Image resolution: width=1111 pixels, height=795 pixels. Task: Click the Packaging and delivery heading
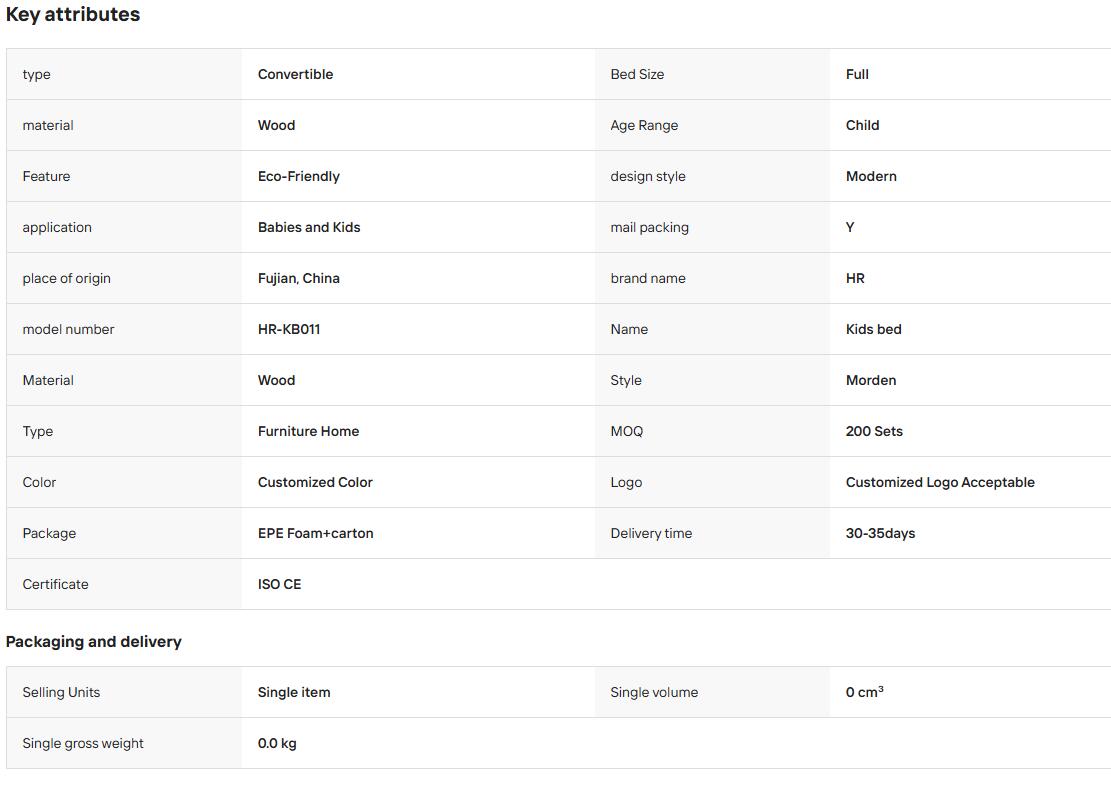pyautogui.click(x=94, y=642)
